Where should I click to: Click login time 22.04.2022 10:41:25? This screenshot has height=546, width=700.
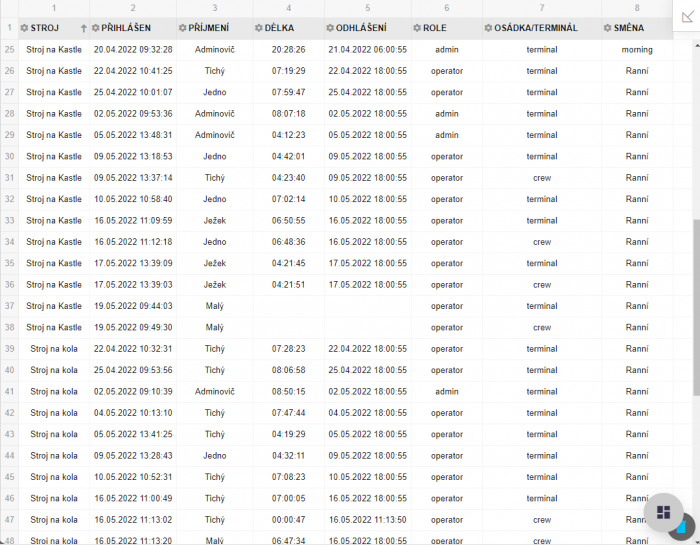(x=133, y=71)
